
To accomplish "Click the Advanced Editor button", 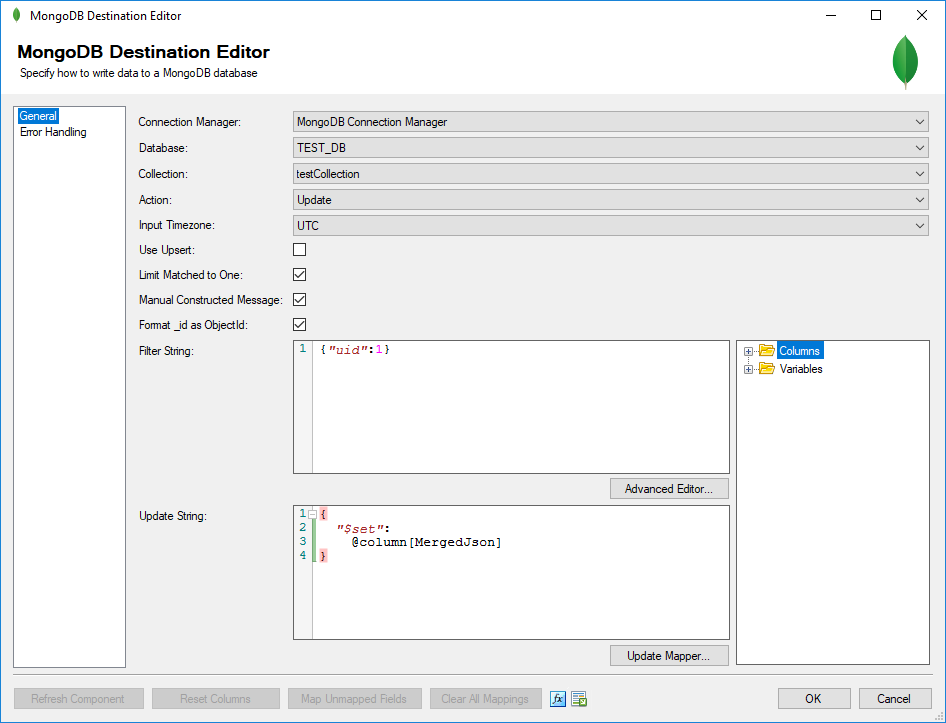I will [x=669, y=489].
